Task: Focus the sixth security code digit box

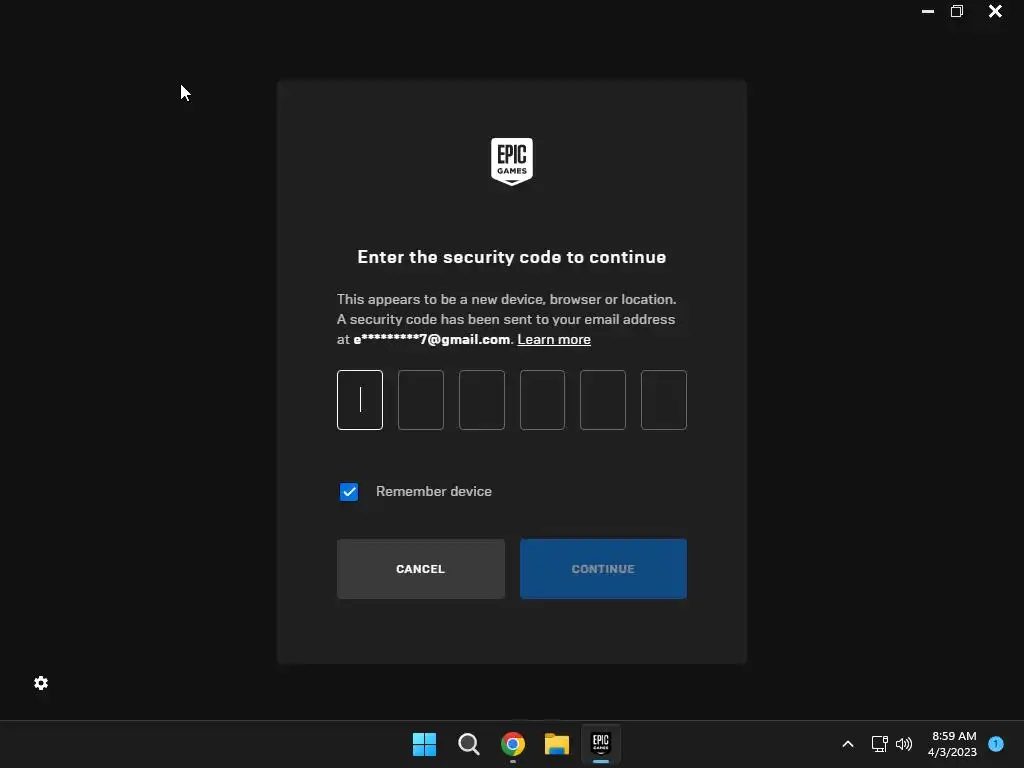Action: (664, 400)
